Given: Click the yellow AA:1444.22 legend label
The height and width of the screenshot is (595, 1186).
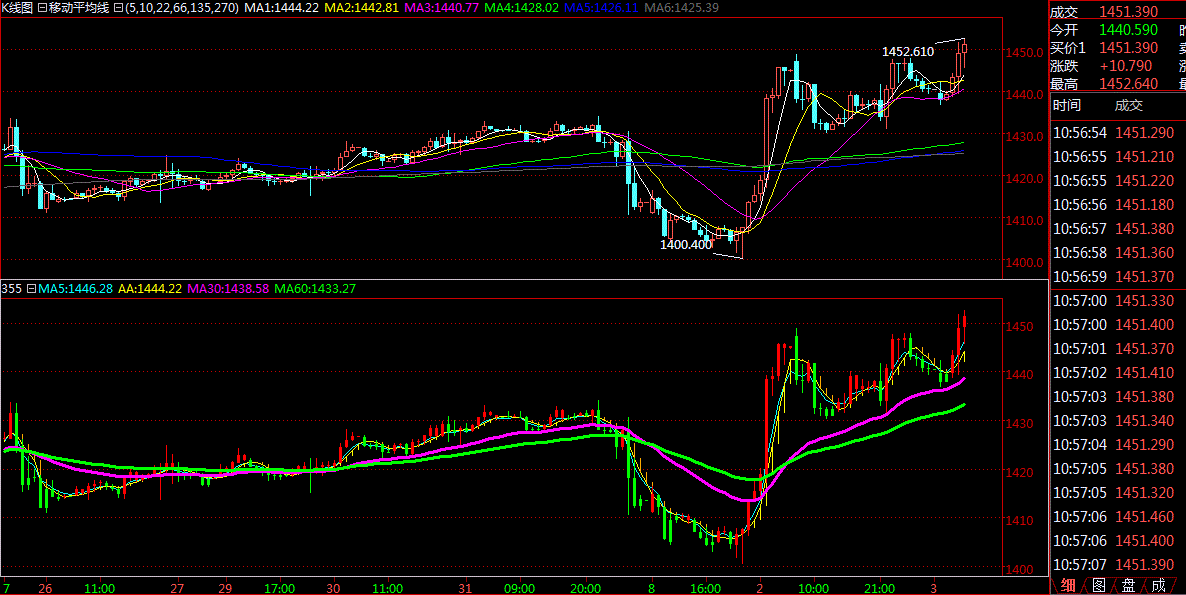Looking at the screenshot, I should tap(150, 289).
